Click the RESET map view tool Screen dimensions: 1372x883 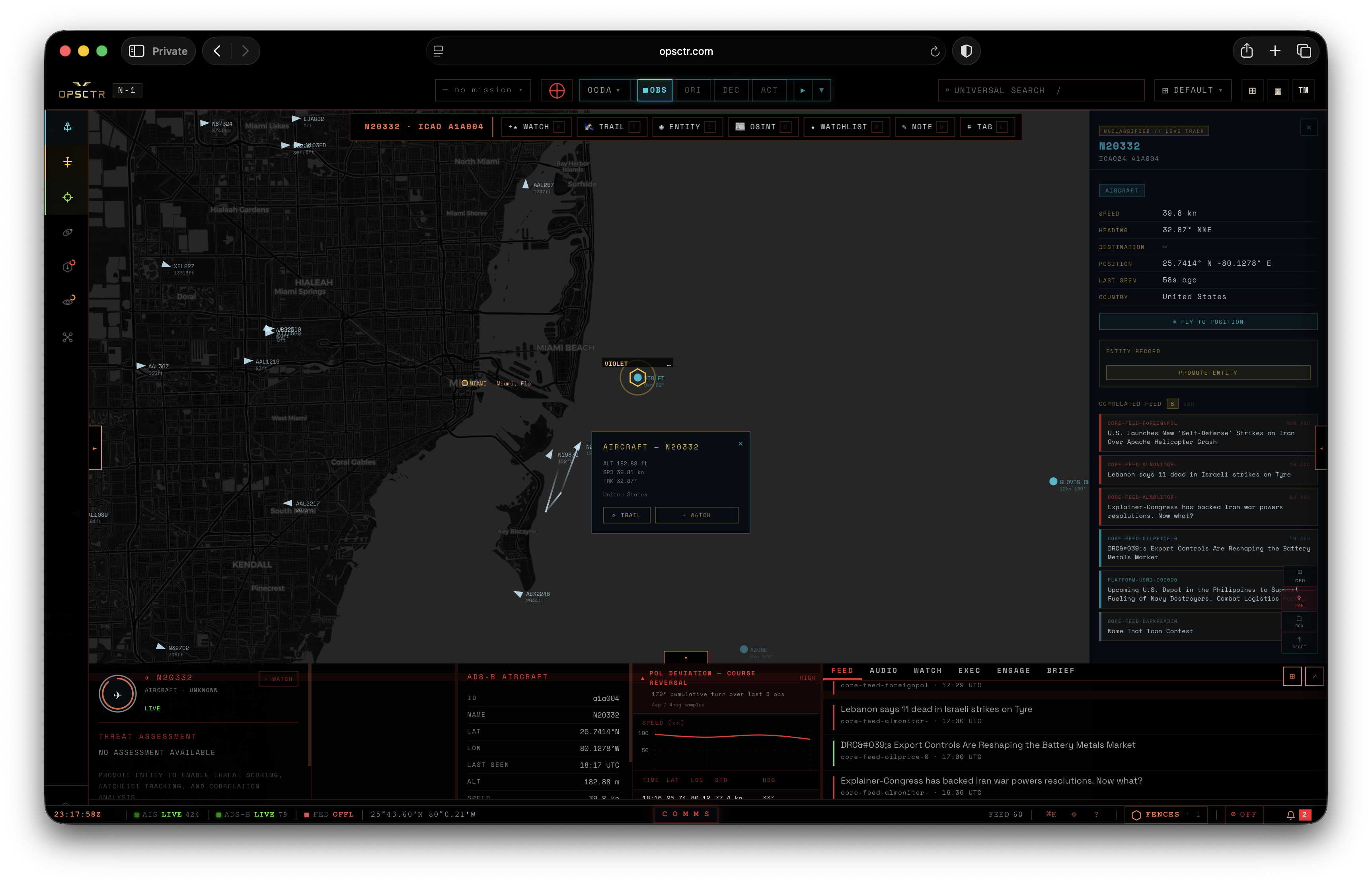click(x=1299, y=643)
